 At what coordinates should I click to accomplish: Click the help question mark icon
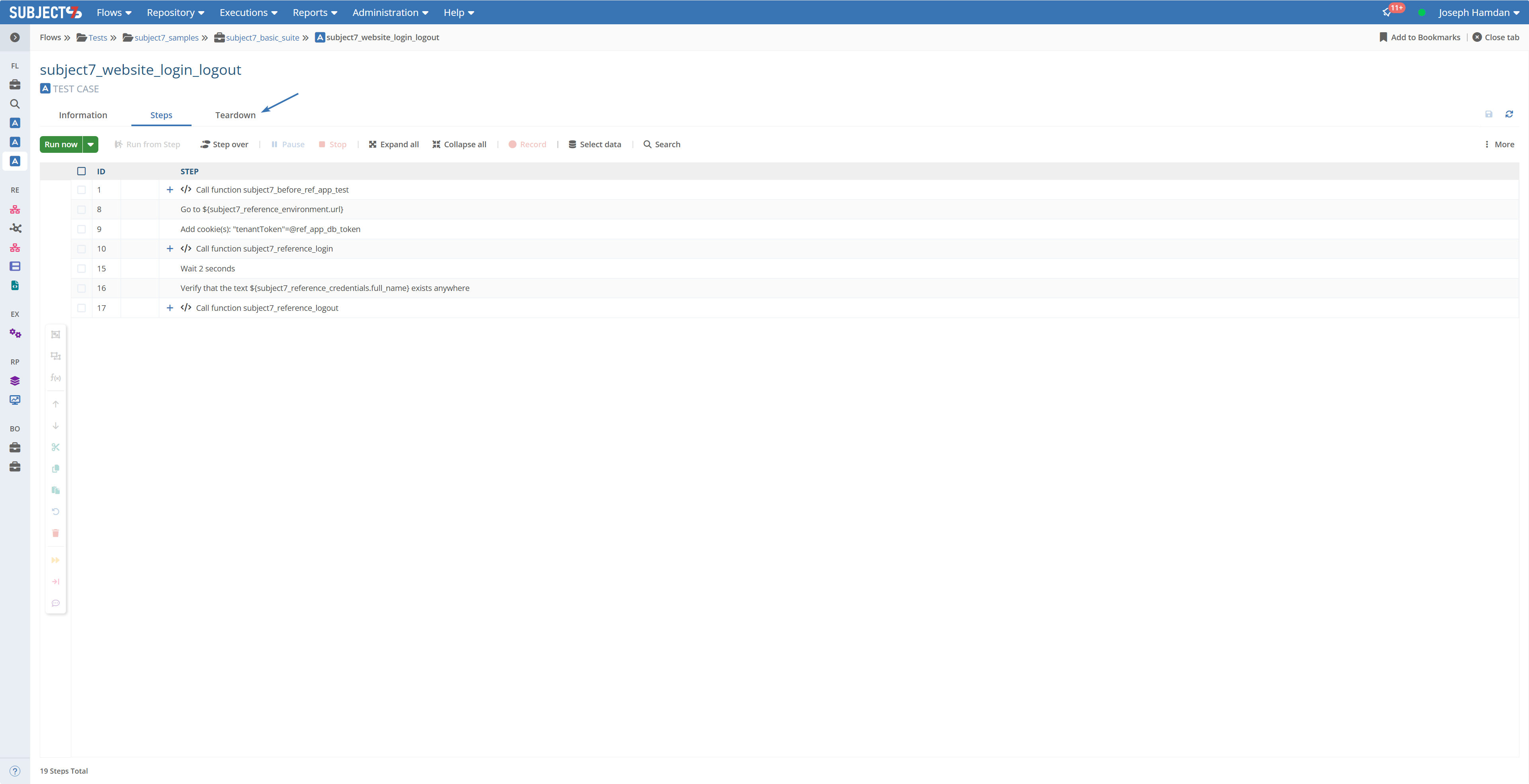(15, 771)
